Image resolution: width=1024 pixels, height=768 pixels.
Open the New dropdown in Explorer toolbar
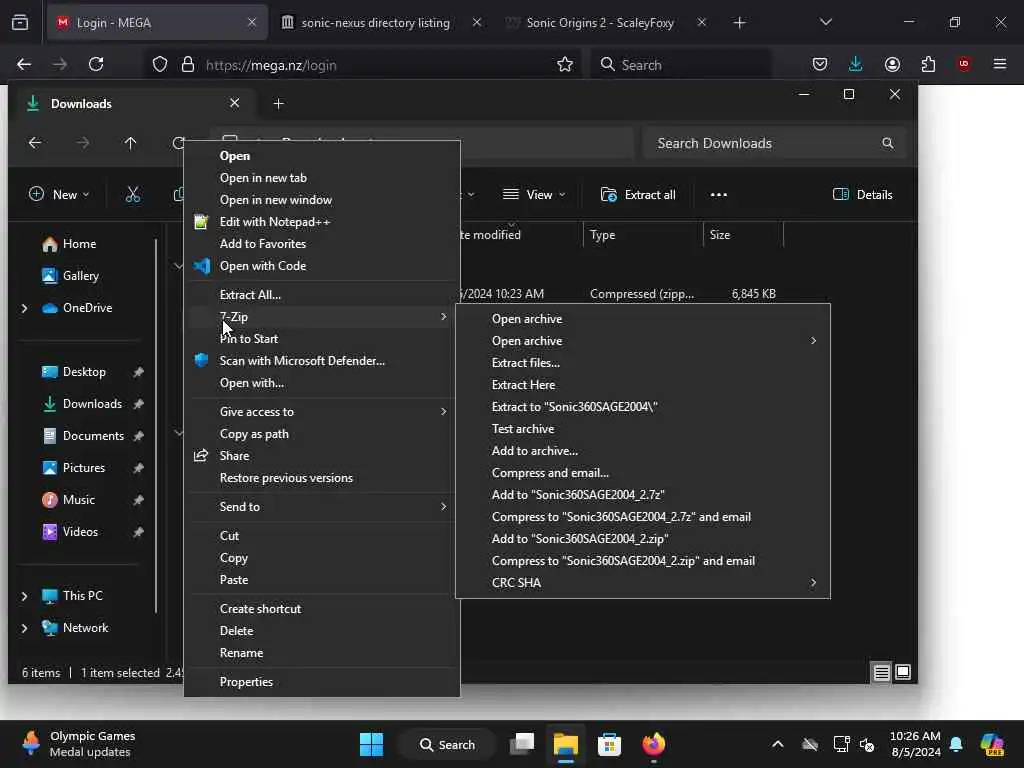59,195
